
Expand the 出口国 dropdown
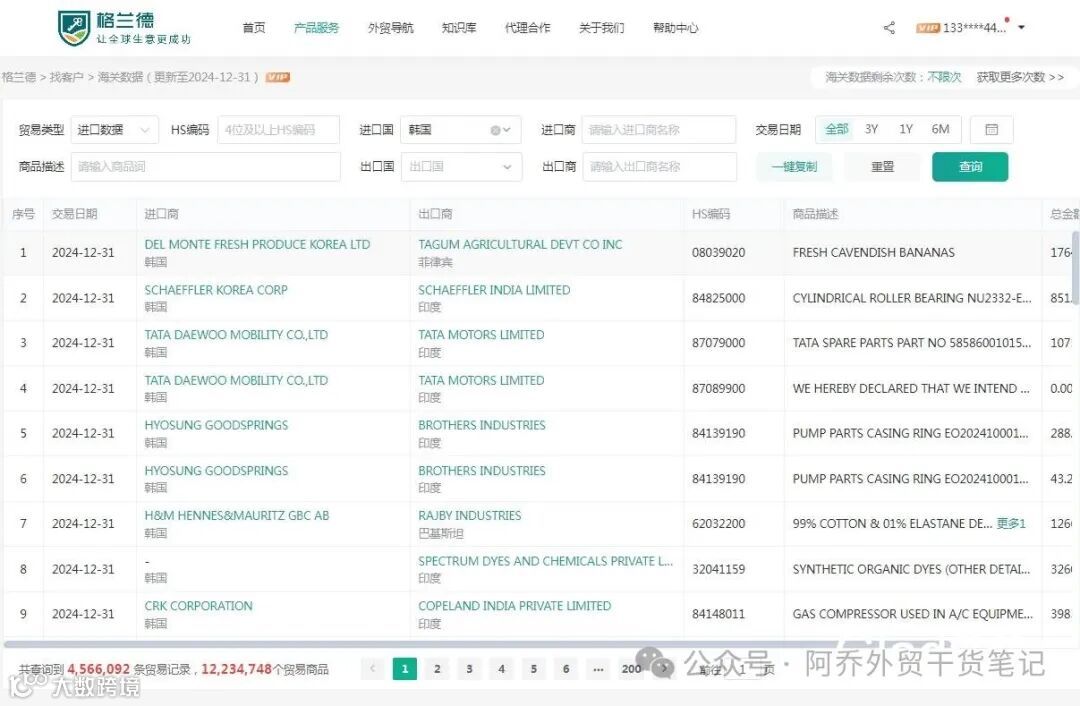click(461, 167)
